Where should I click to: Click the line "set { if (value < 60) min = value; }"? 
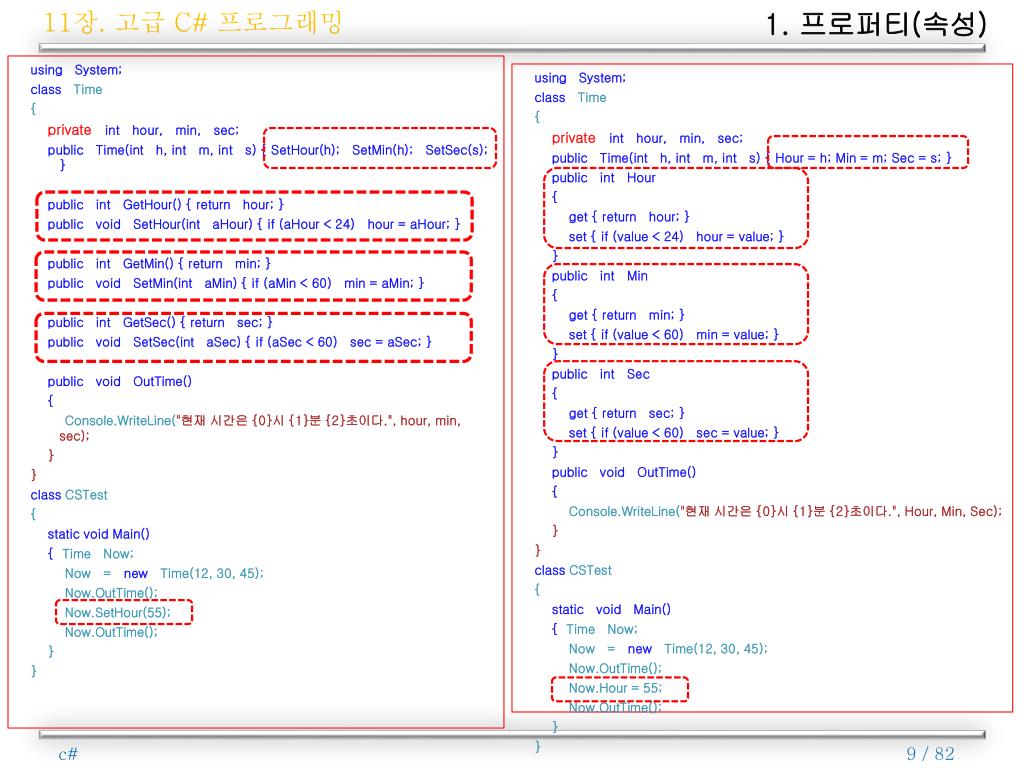(x=673, y=334)
